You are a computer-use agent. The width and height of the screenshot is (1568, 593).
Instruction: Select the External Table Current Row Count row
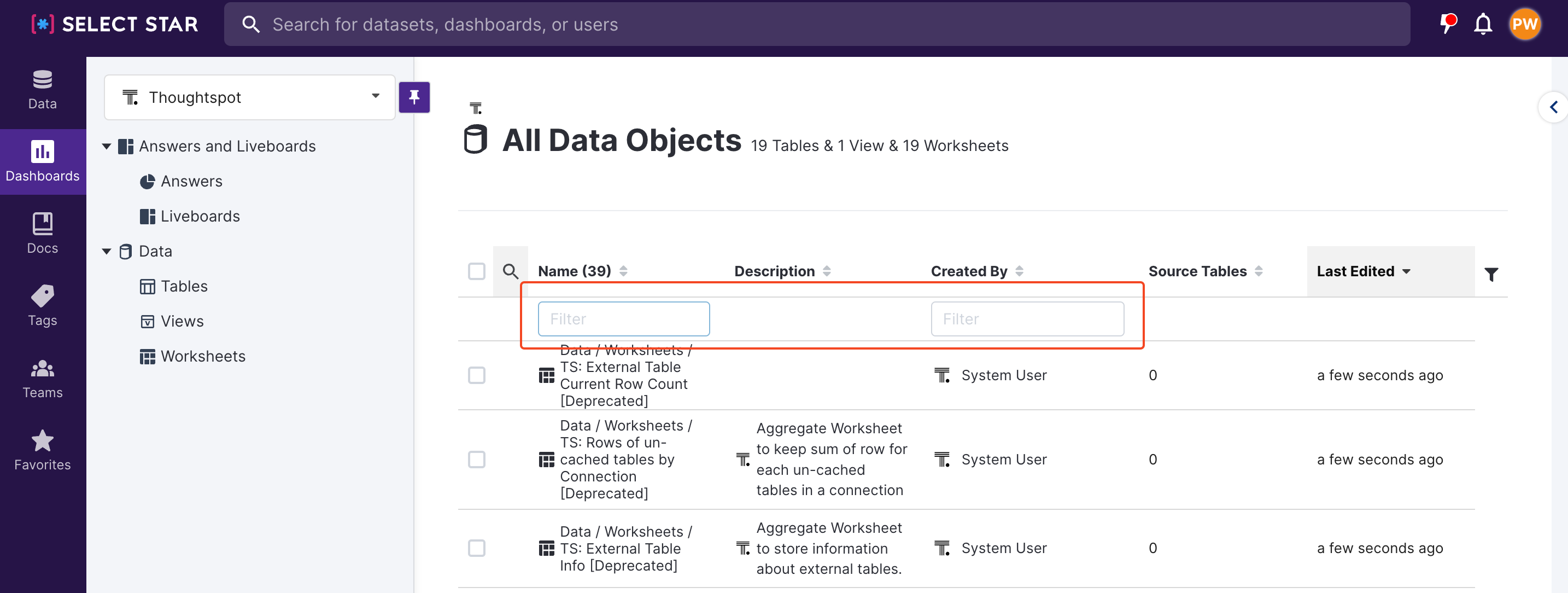tap(476, 375)
